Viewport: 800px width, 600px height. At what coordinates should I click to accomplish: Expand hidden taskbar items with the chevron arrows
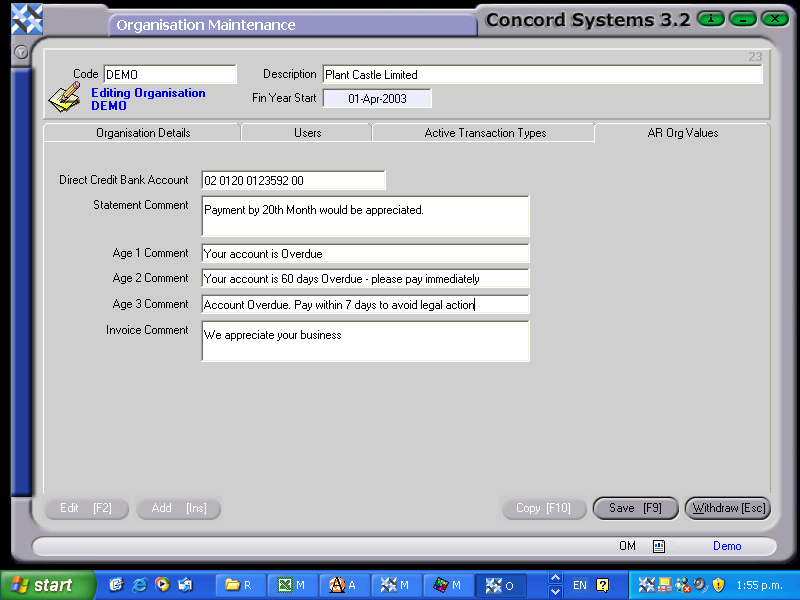[x=554, y=585]
